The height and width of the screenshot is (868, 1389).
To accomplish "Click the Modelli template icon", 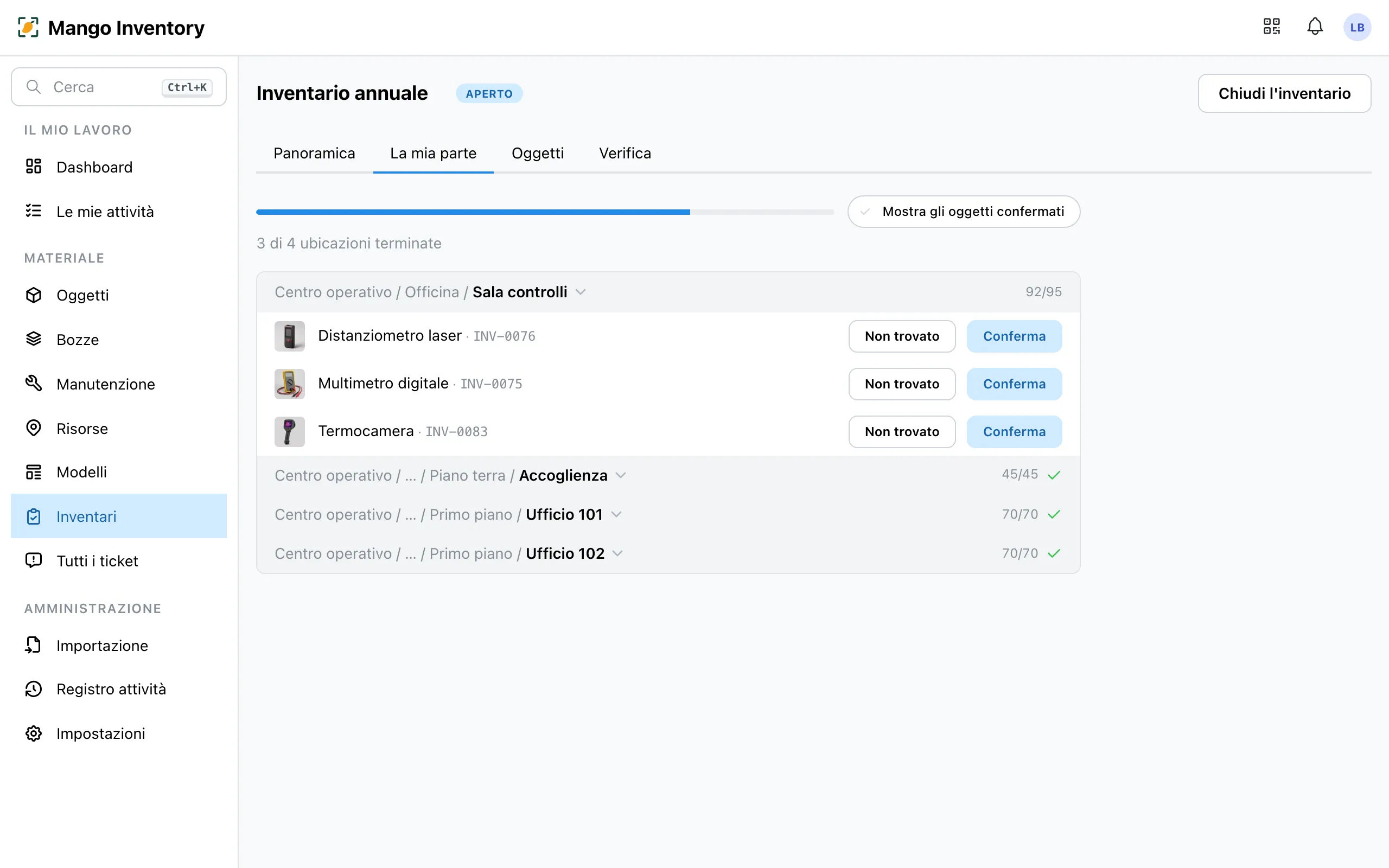I will (x=34, y=472).
